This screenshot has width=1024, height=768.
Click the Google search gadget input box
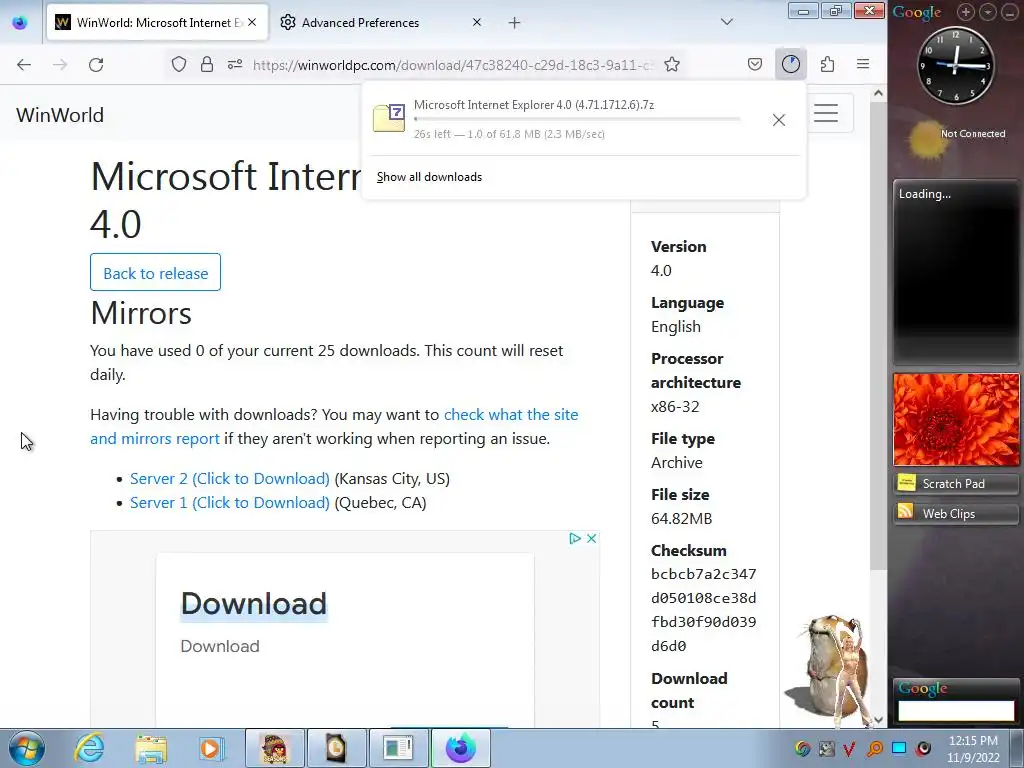point(956,711)
